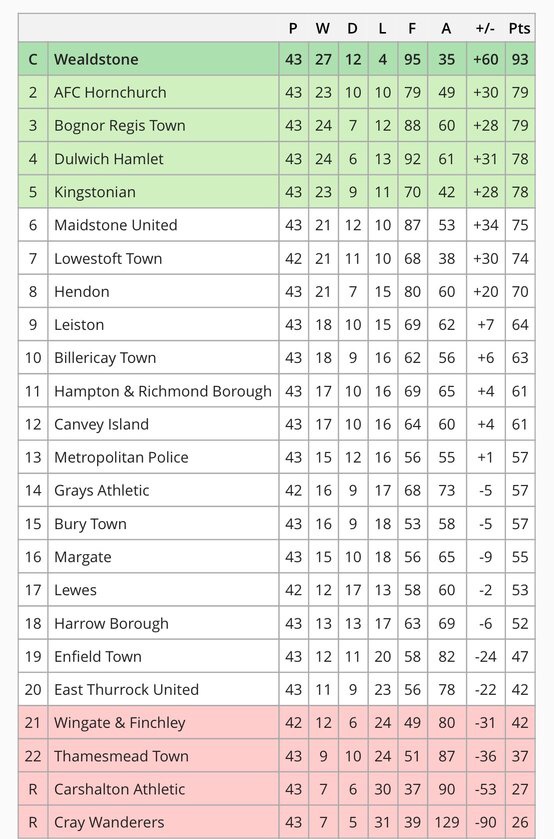Click the Wealdstone team name
This screenshot has width=554, height=839.
click(x=96, y=59)
